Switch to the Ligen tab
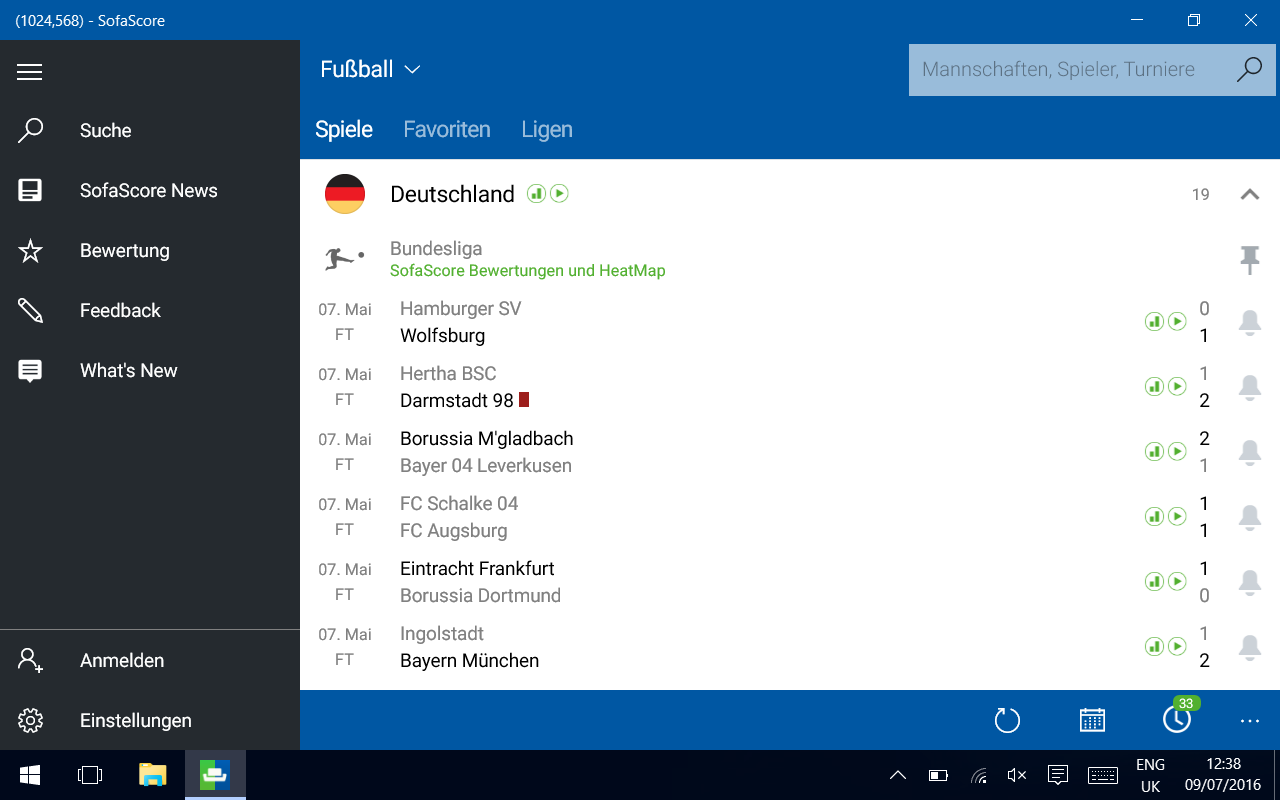The width and height of the screenshot is (1280, 800). click(547, 129)
